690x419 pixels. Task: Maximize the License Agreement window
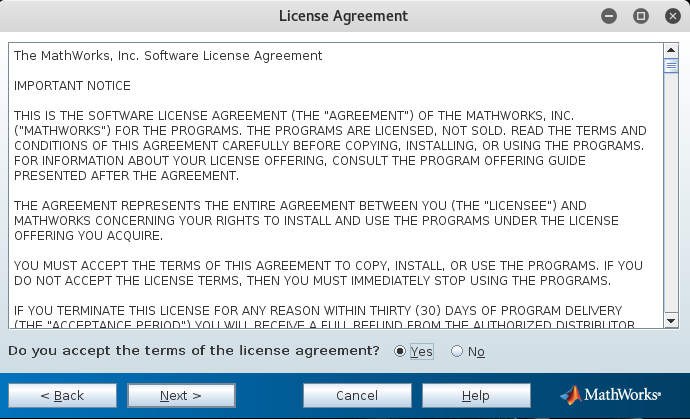[x=641, y=16]
